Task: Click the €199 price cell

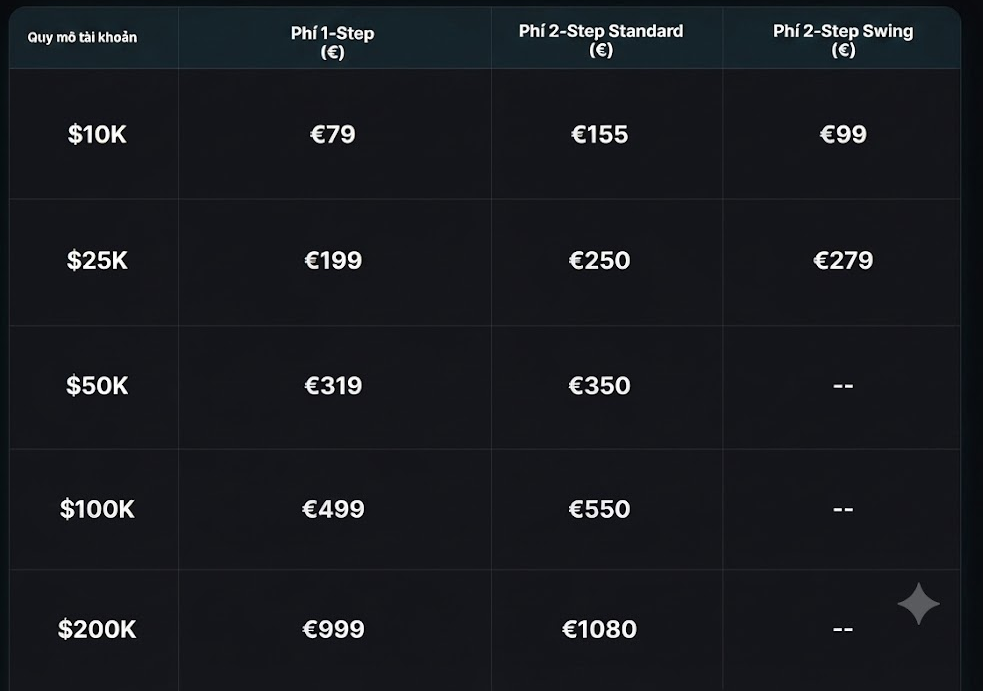Action: tap(333, 260)
